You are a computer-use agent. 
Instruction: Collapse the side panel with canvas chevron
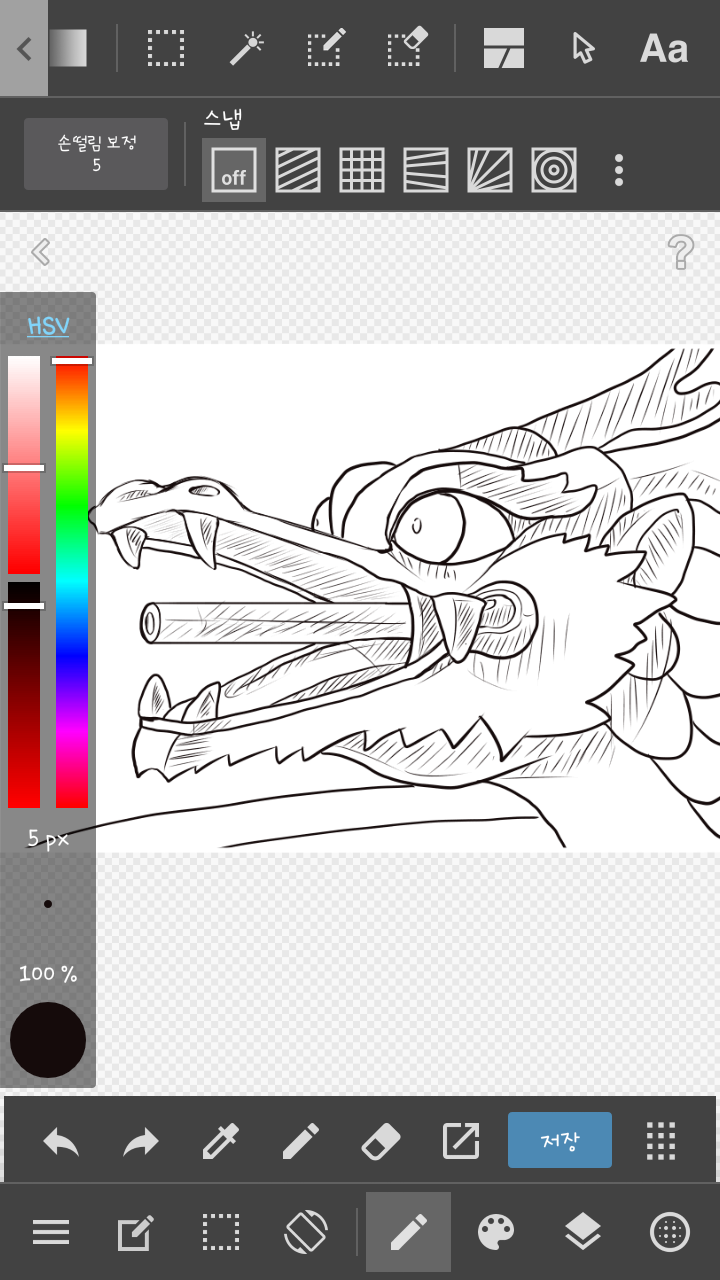[40, 252]
